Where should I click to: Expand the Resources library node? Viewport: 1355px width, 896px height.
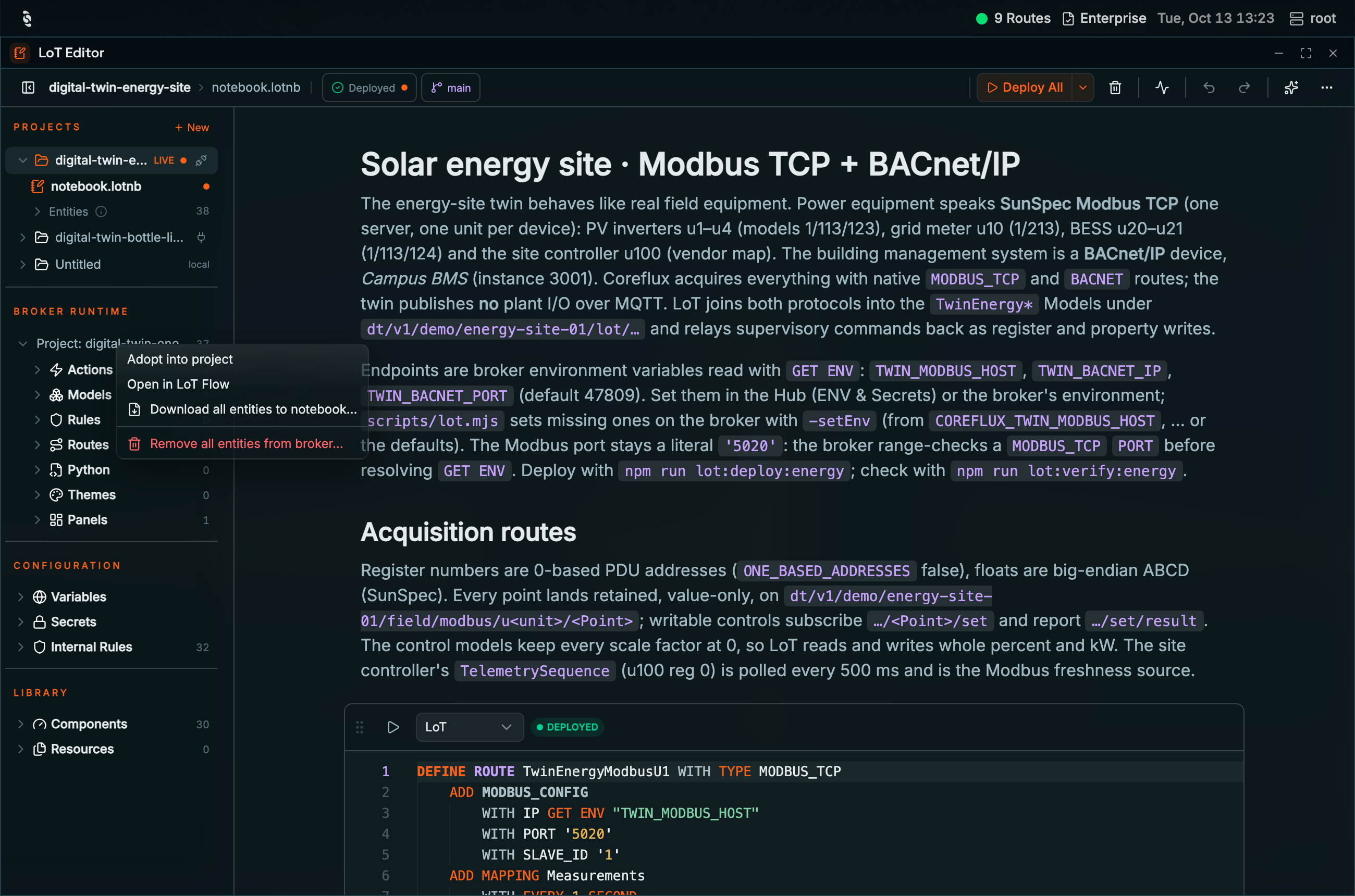[20, 749]
